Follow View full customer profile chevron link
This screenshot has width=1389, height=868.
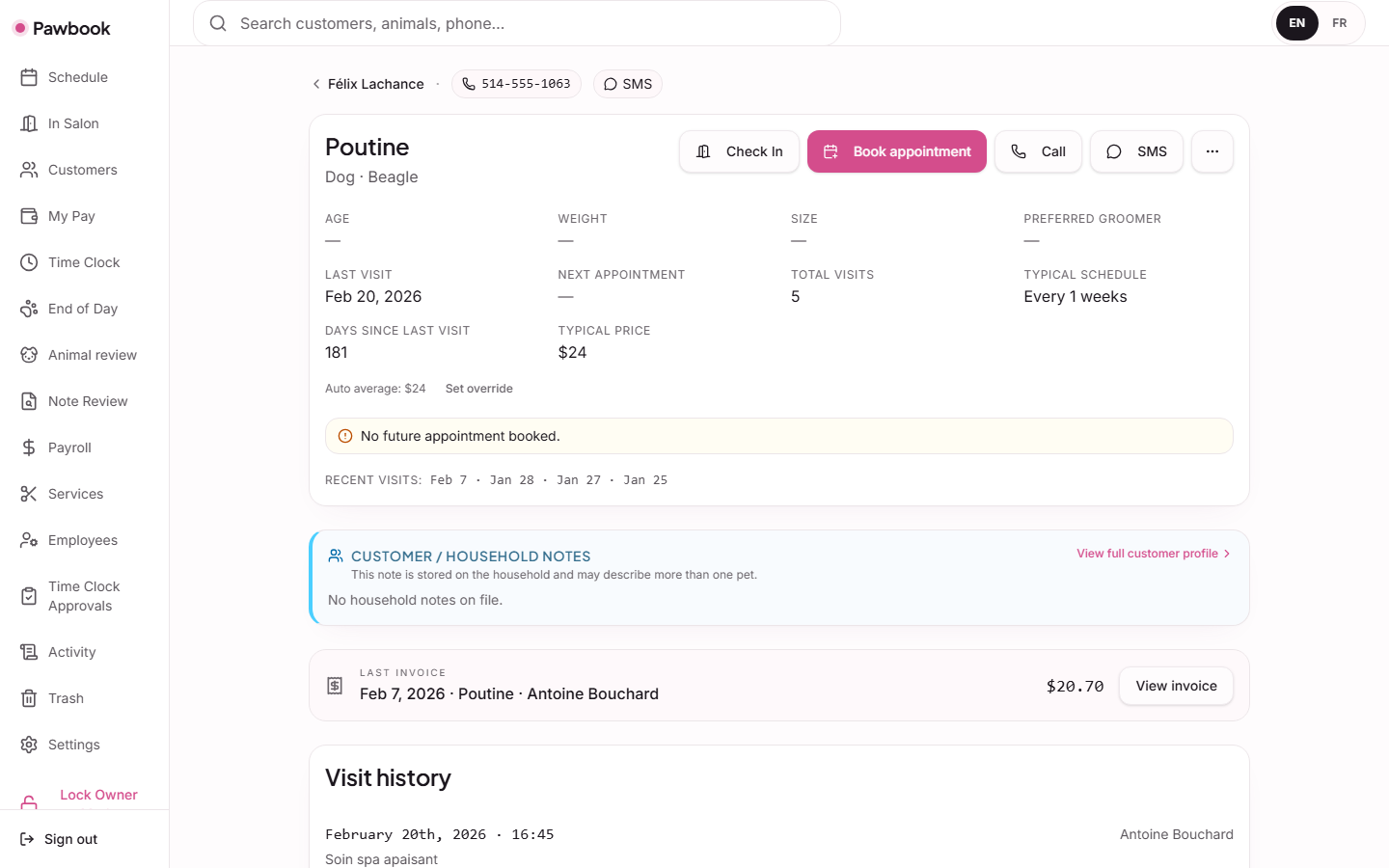[x=1154, y=554]
